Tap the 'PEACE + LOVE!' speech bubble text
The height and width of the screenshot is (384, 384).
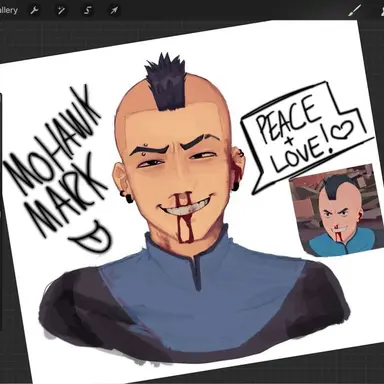click(304, 133)
